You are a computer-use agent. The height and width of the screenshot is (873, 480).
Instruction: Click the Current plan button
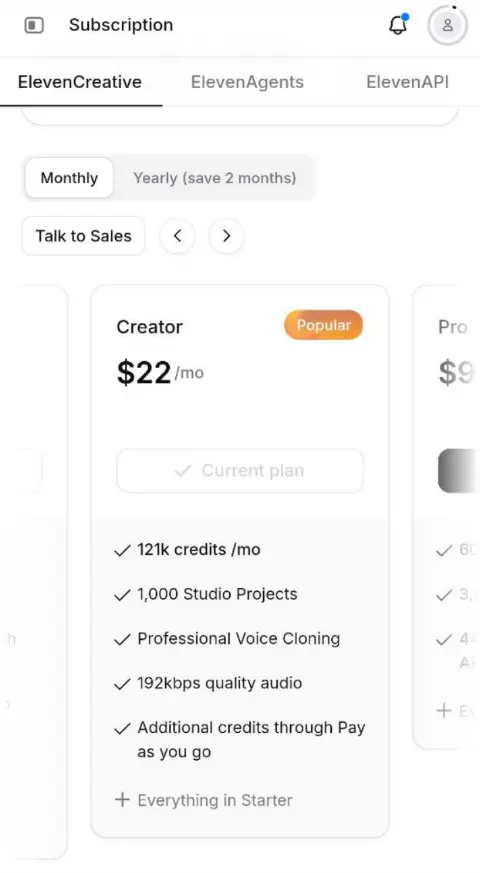coord(240,471)
